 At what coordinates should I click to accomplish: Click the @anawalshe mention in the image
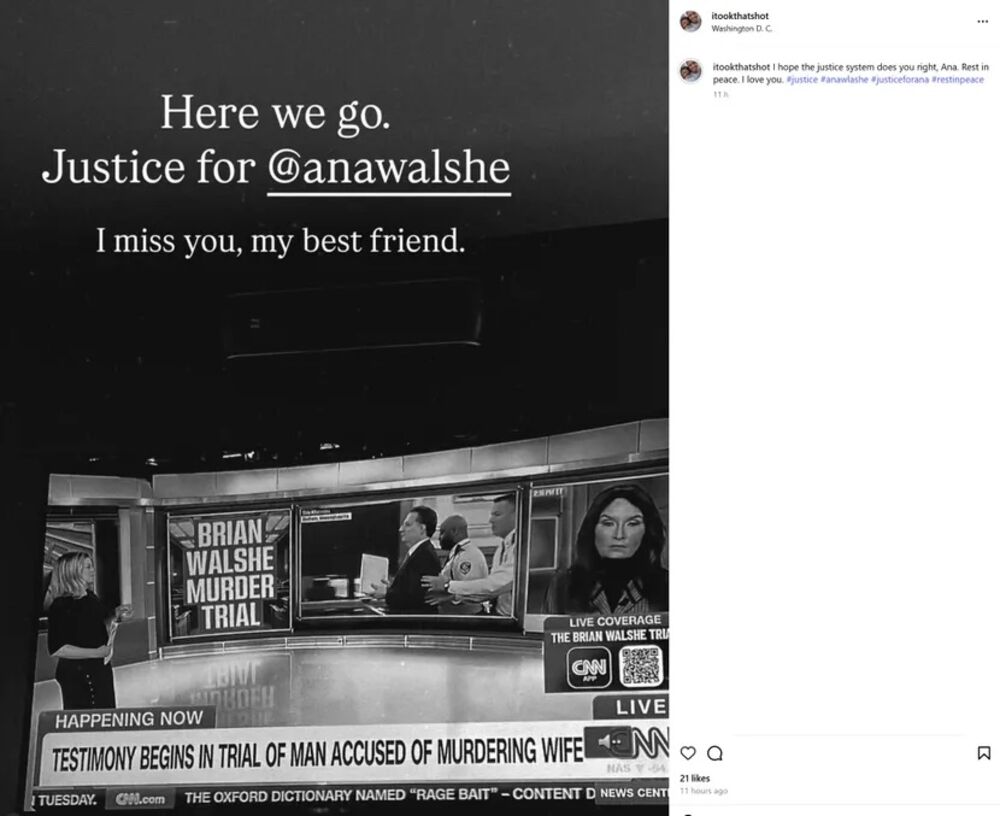pyautogui.click(x=388, y=168)
